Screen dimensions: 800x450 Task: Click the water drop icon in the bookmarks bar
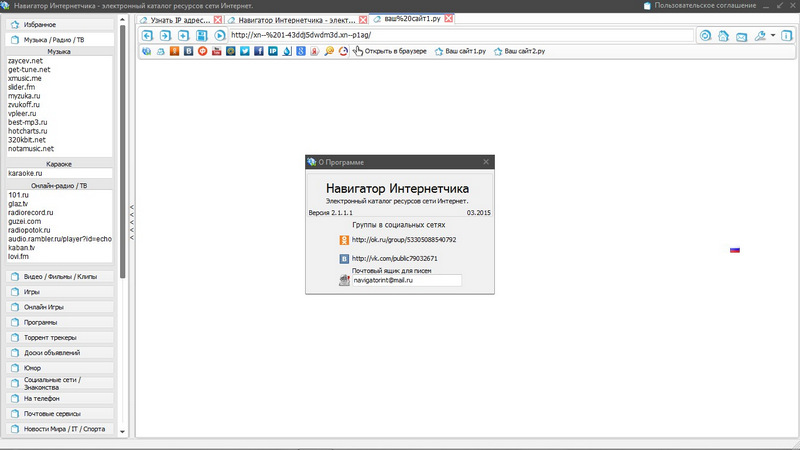(287, 51)
